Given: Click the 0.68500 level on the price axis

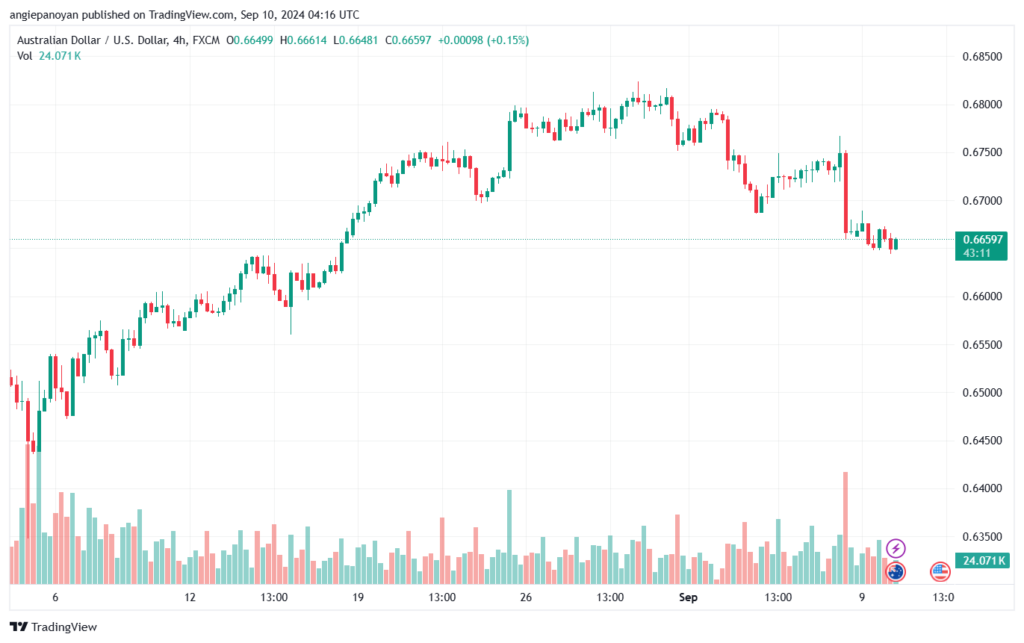Looking at the screenshot, I should point(980,56).
